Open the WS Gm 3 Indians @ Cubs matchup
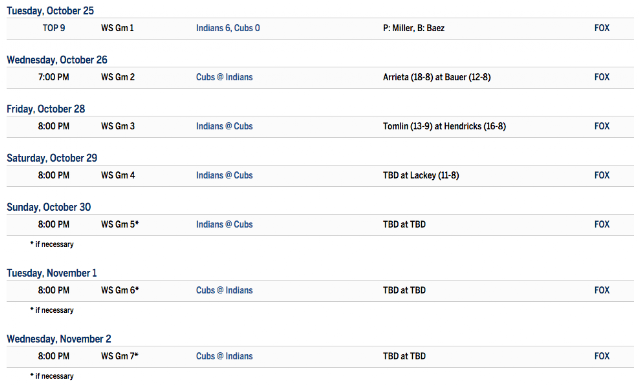This screenshot has width=640, height=386. coord(224,126)
